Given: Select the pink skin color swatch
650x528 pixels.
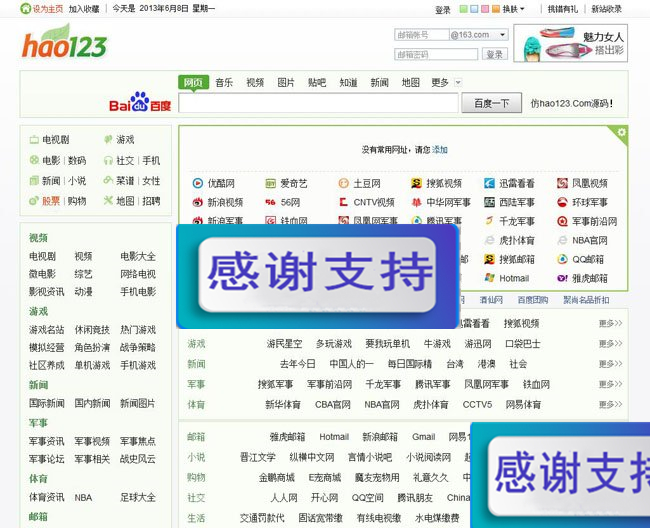Looking at the screenshot, I should (485, 9).
